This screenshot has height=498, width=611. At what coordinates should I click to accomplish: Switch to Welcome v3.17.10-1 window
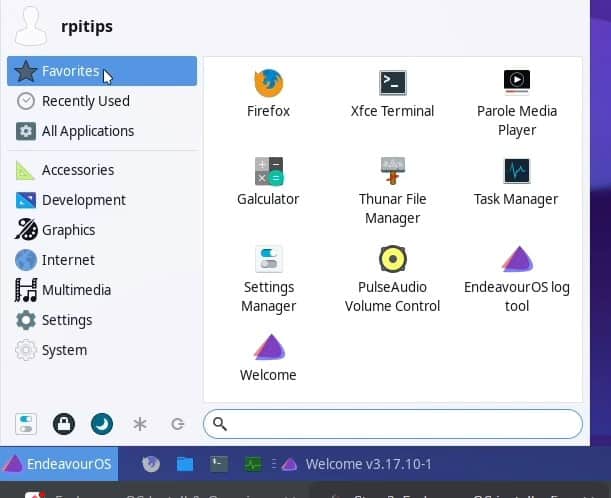(x=357, y=464)
